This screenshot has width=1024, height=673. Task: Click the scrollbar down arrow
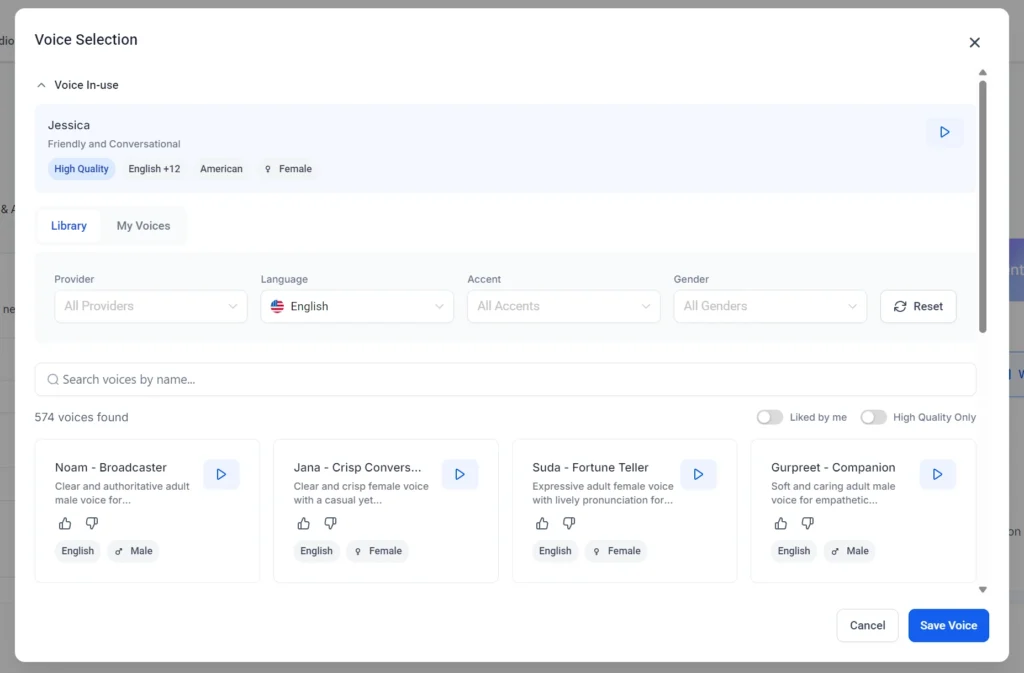[982, 589]
